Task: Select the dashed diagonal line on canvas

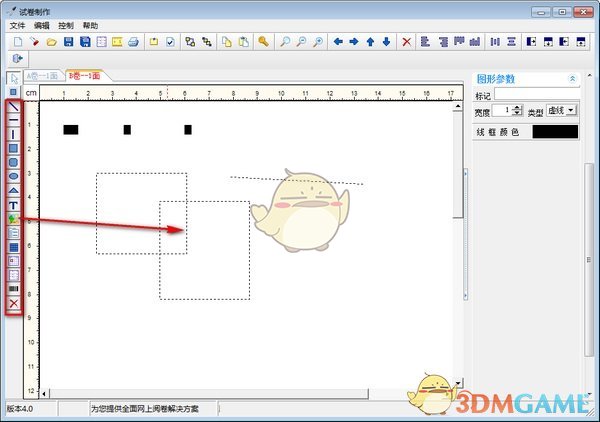Action: pyautogui.click(x=297, y=181)
